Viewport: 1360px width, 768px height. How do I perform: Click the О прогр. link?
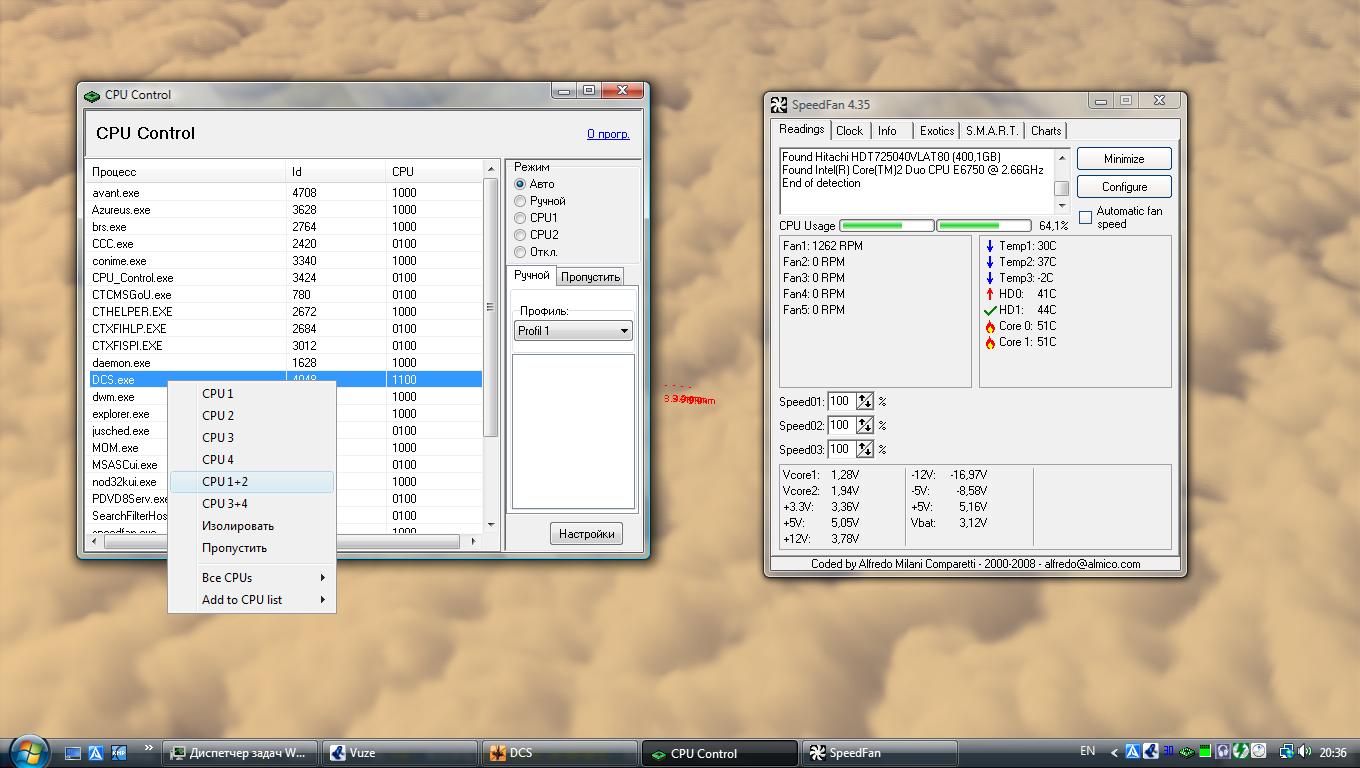[x=608, y=134]
